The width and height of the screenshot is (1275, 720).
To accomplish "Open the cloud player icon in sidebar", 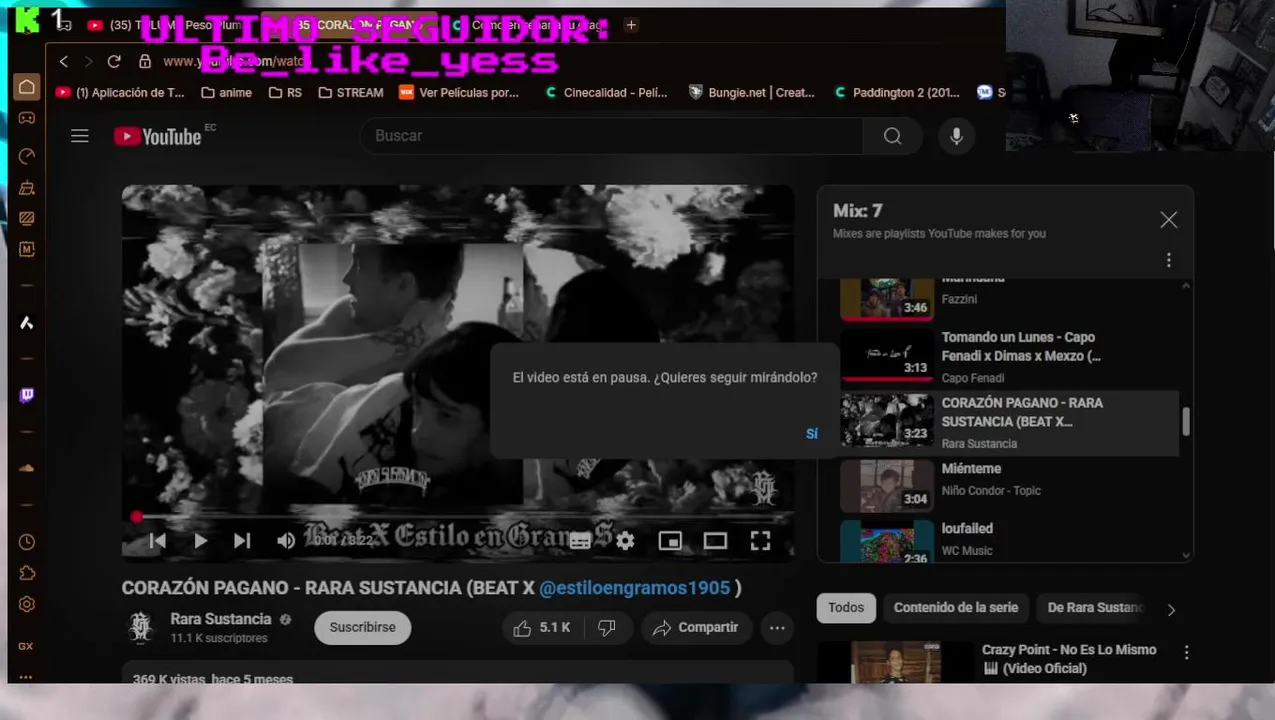I will click(27, 468).
